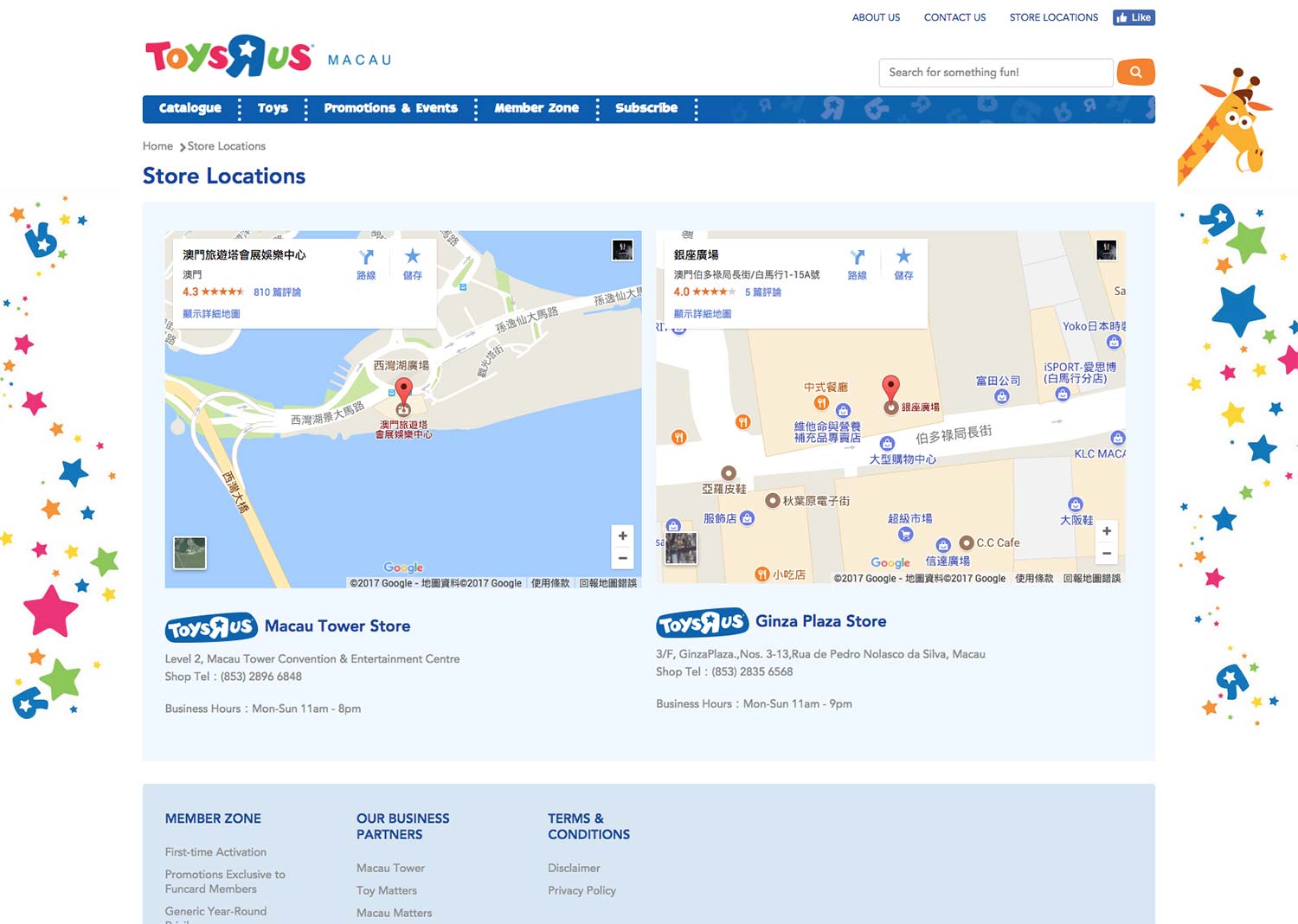
Task: Click Macau Tower Store heading
Action: (x=337, y=626)
